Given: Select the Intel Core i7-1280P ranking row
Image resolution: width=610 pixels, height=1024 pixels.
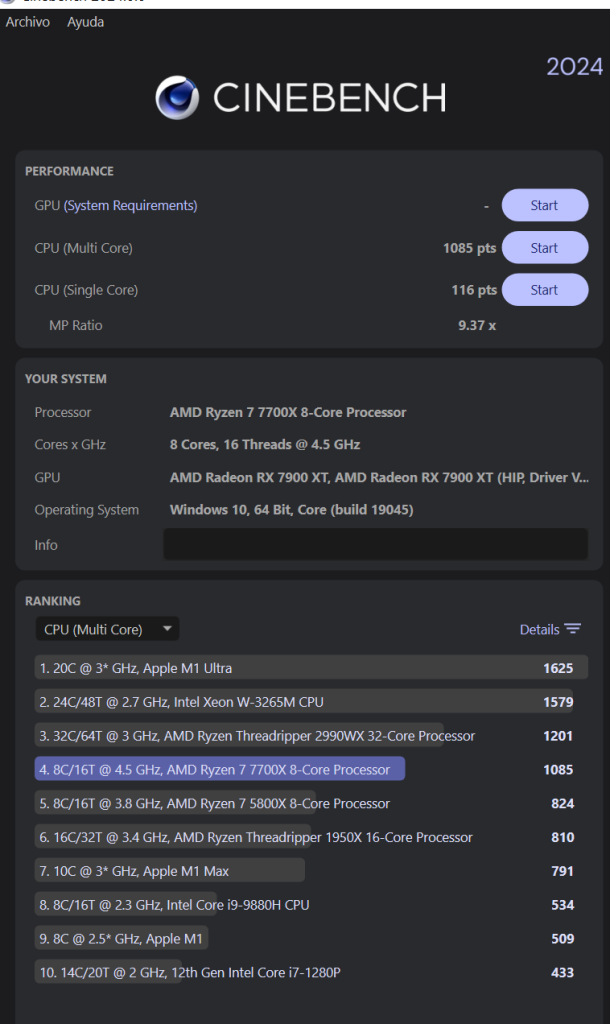Looking at the screenshot, I should 311,972.
